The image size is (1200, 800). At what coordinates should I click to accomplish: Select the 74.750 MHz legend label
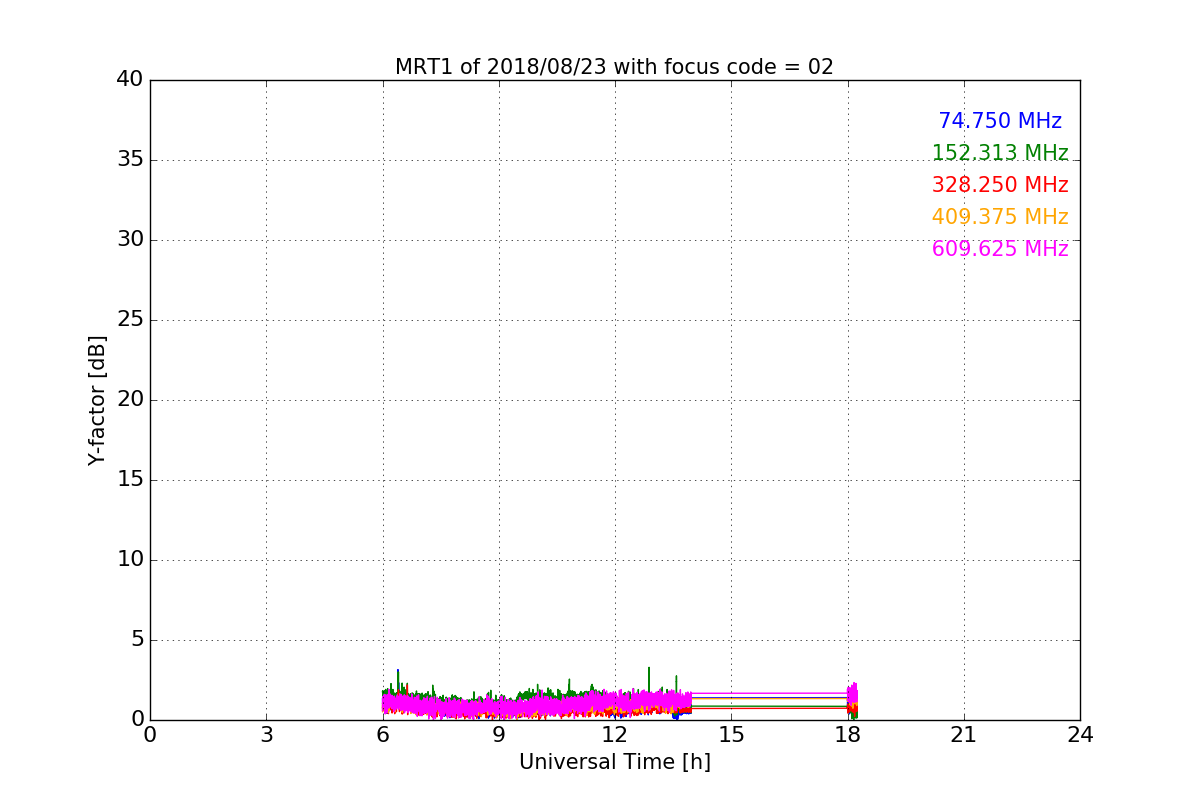pyautogui.click(x=1000, y=121)
